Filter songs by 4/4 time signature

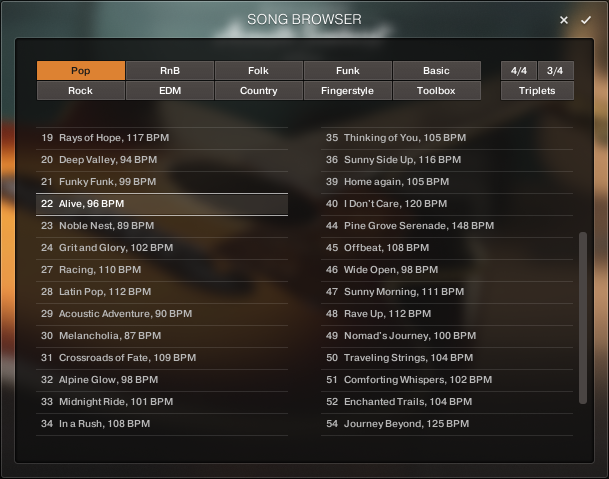click(x=519, y=70)
